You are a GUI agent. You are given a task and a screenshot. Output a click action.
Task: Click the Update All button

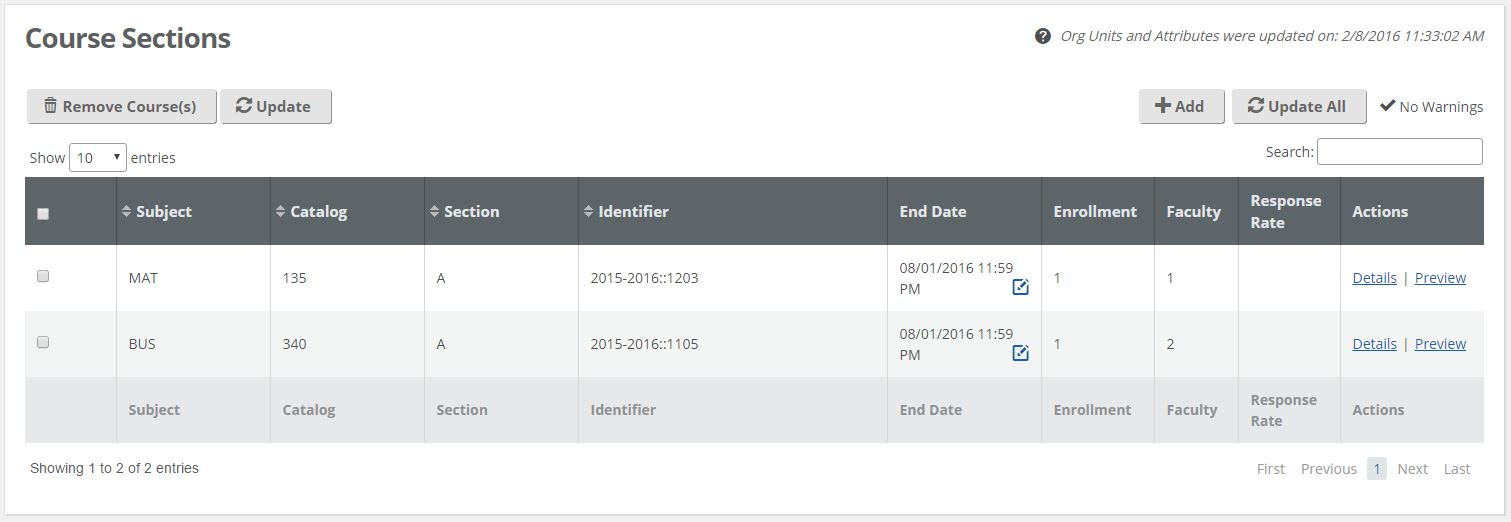[1299, 107]
